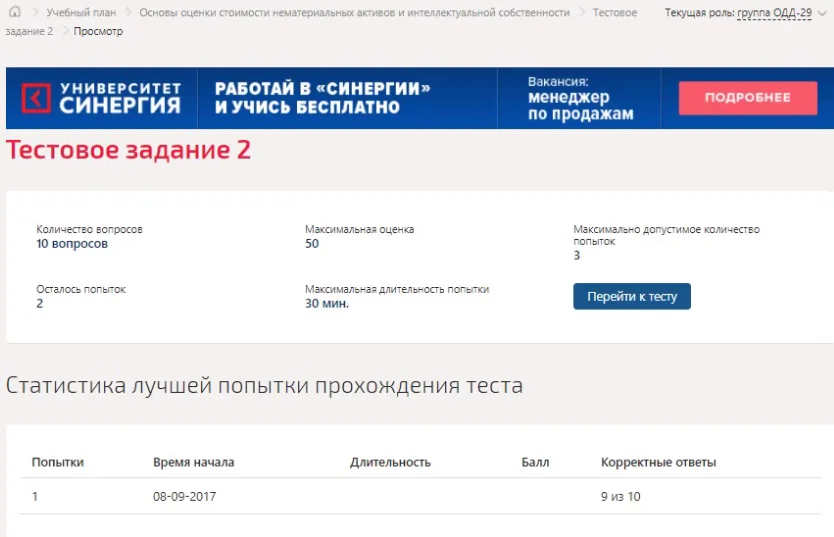Select the группа ОДД-29 role link
The width and height of the screenshot is (834, 537).
(774, 12)
